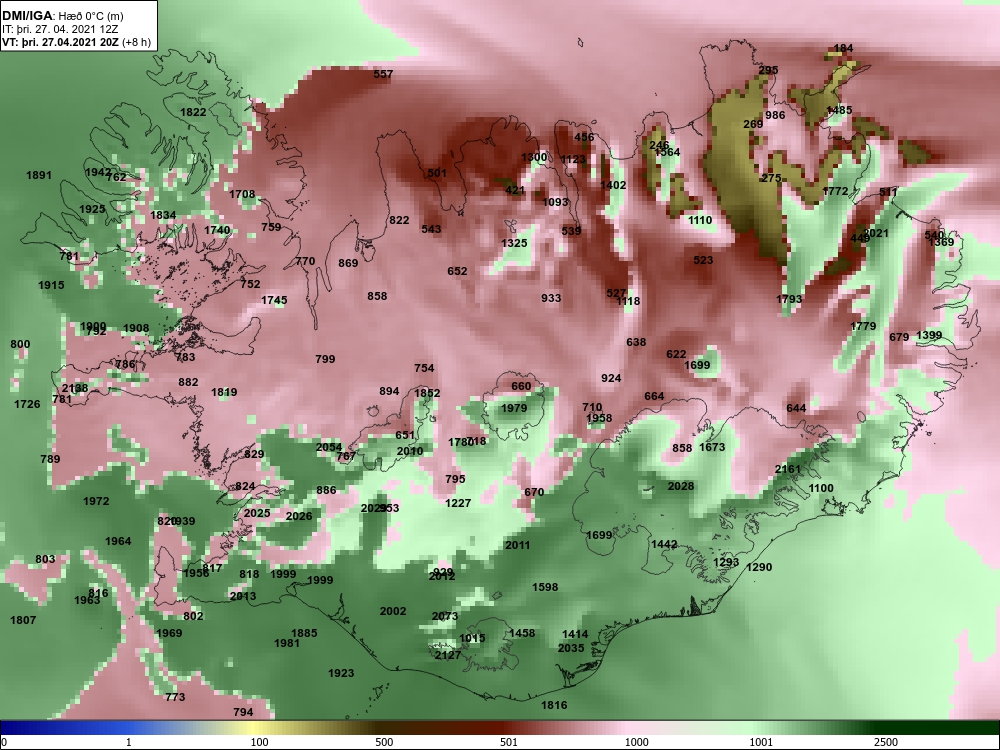
Task: Click the map value 1402
Action: [613, 185]
